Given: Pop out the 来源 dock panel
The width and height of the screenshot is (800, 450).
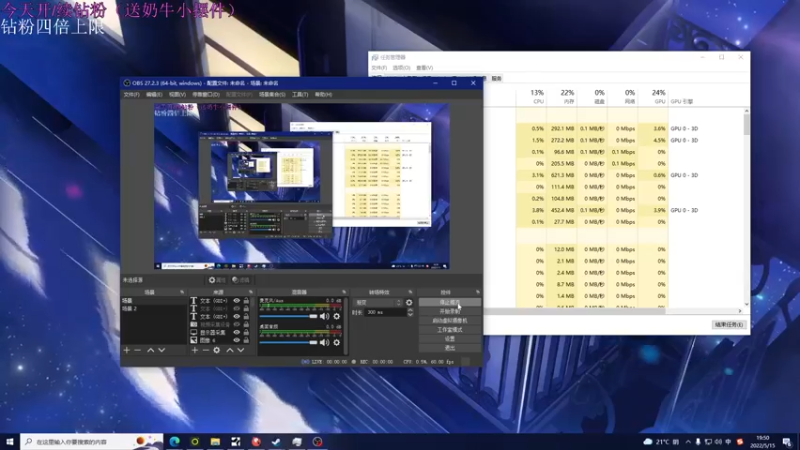Looking at the screenshot, I should [251, 292].
